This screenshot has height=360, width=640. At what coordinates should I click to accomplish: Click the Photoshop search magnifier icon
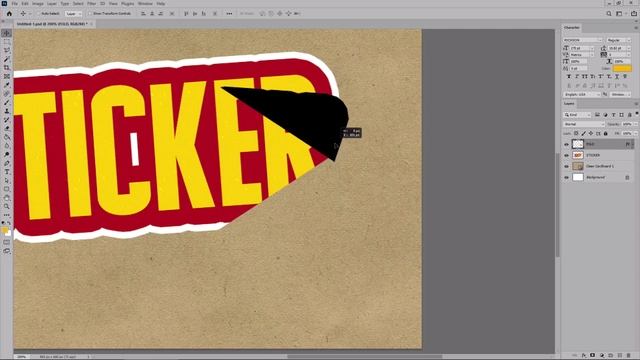[609, 13]
